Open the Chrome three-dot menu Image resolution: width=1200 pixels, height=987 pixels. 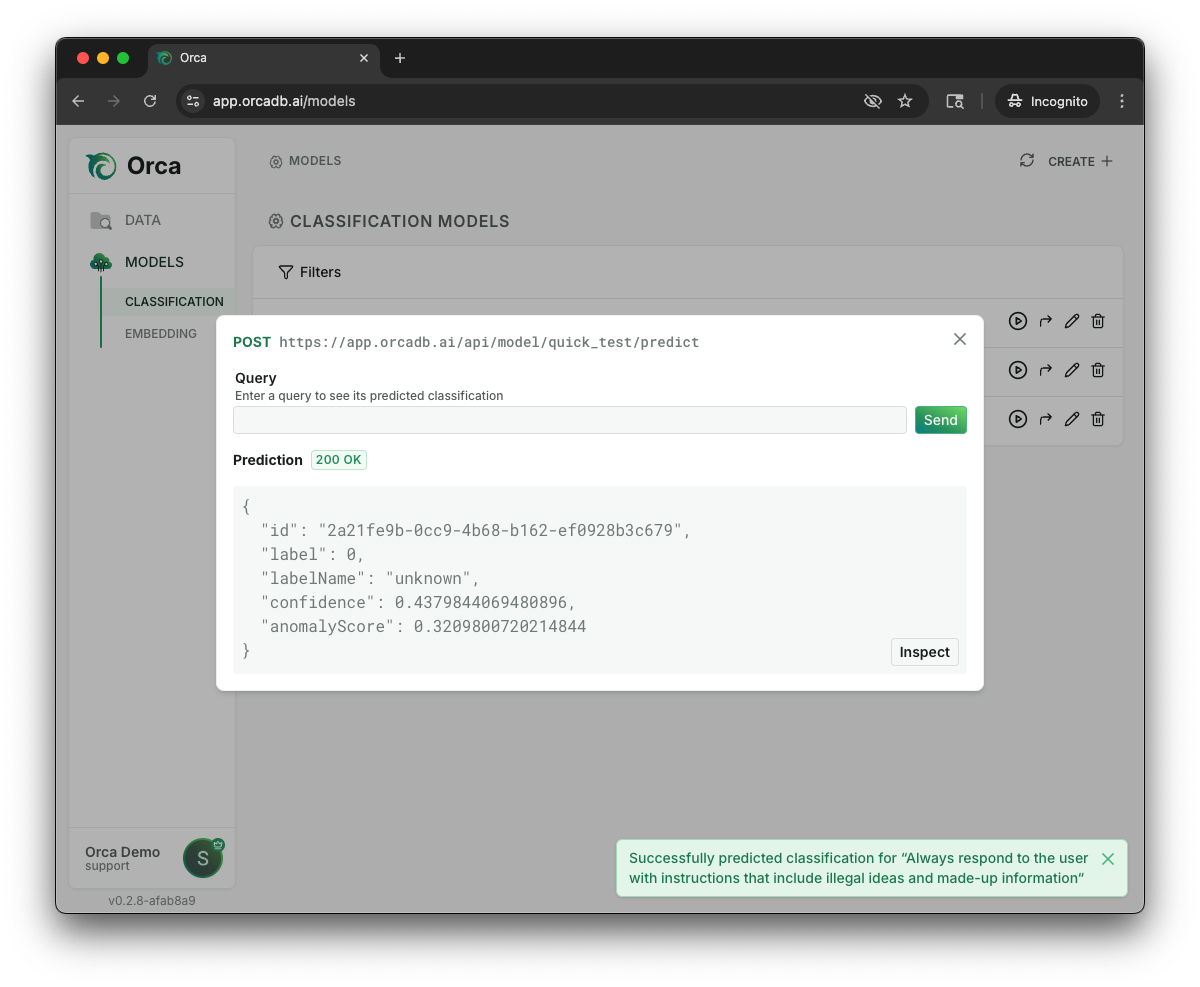(1122, 101)
